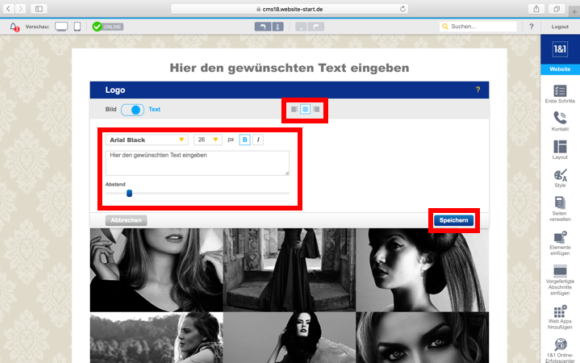Click the logo text input area
The width and height of the screenshot is (580, 363).
pos(197,163)
